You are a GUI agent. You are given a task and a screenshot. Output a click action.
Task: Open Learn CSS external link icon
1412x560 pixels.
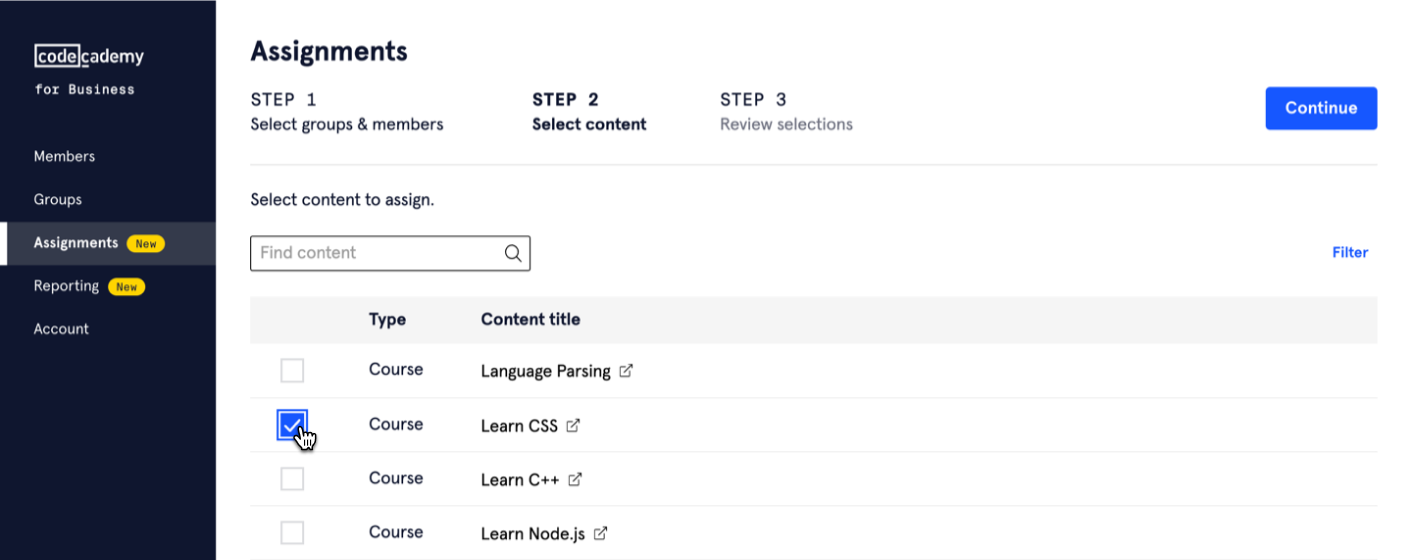pos(573,425)
